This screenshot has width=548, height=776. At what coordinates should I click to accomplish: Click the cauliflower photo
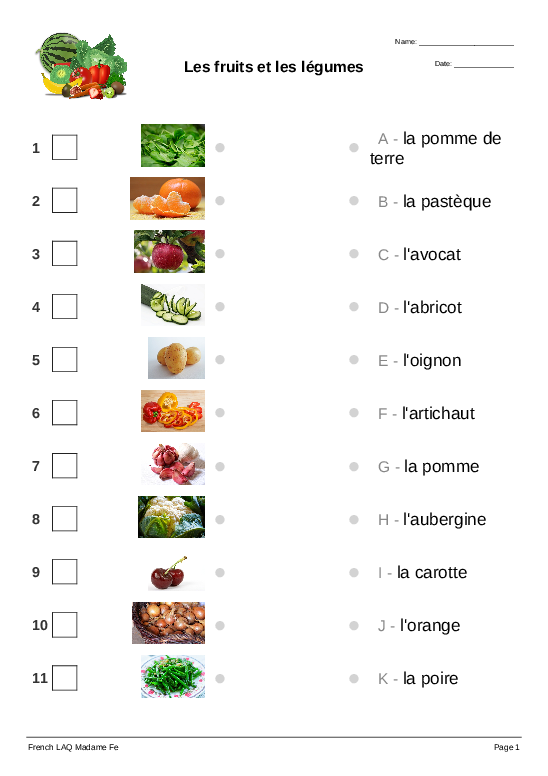pyautogui.click(x=171, y=517)
